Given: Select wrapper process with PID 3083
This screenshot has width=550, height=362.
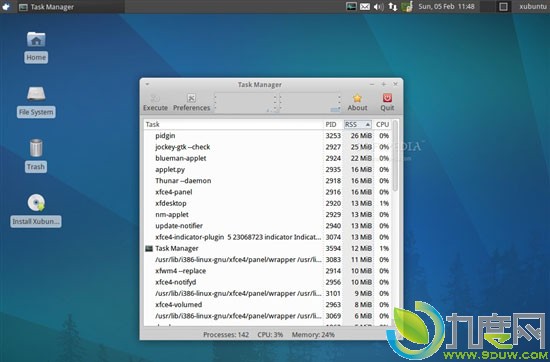Looking at the screenshot, I should pyautogui.click(x=268, y=260).
